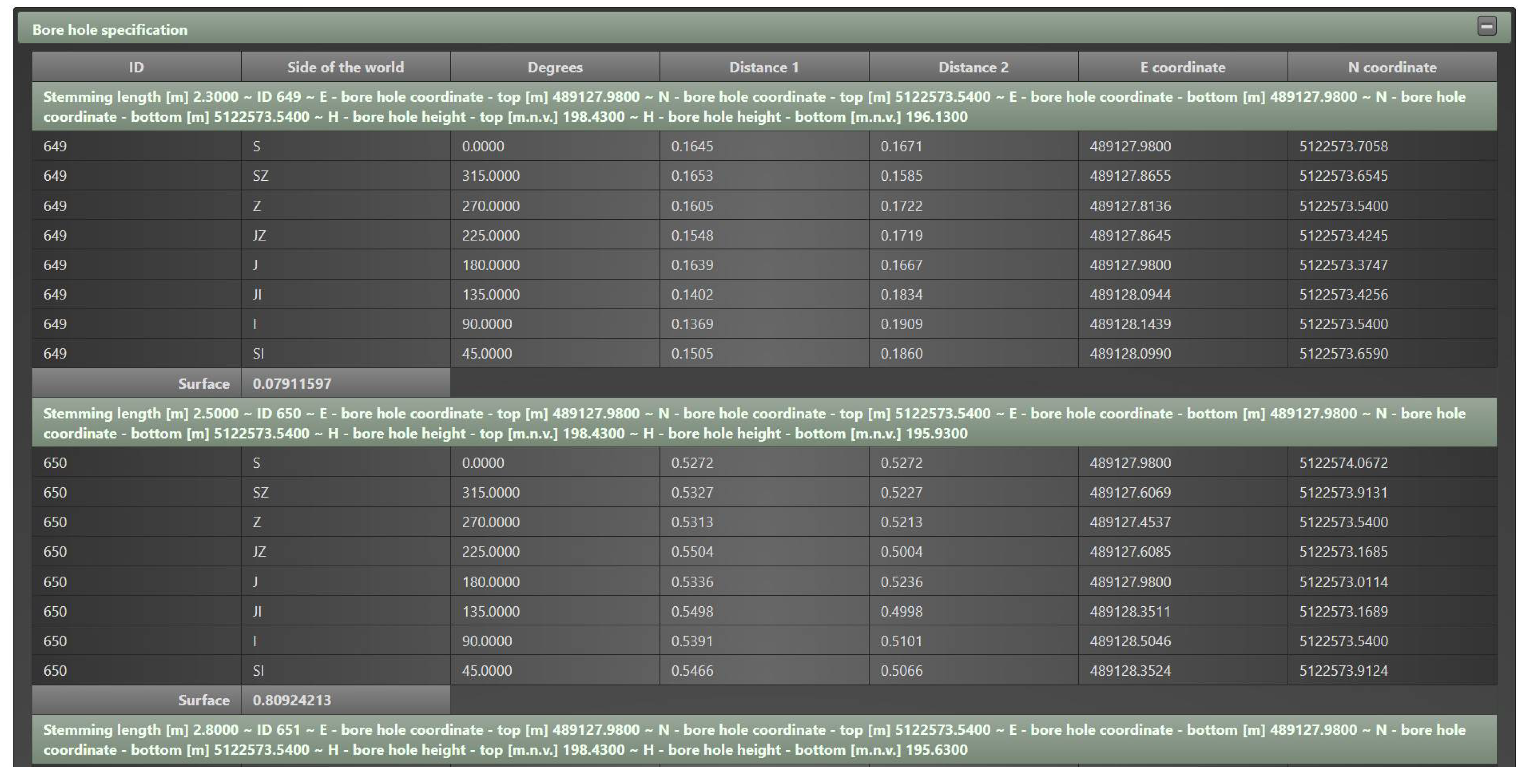Select the Distance 1 column header

[763, 67]
